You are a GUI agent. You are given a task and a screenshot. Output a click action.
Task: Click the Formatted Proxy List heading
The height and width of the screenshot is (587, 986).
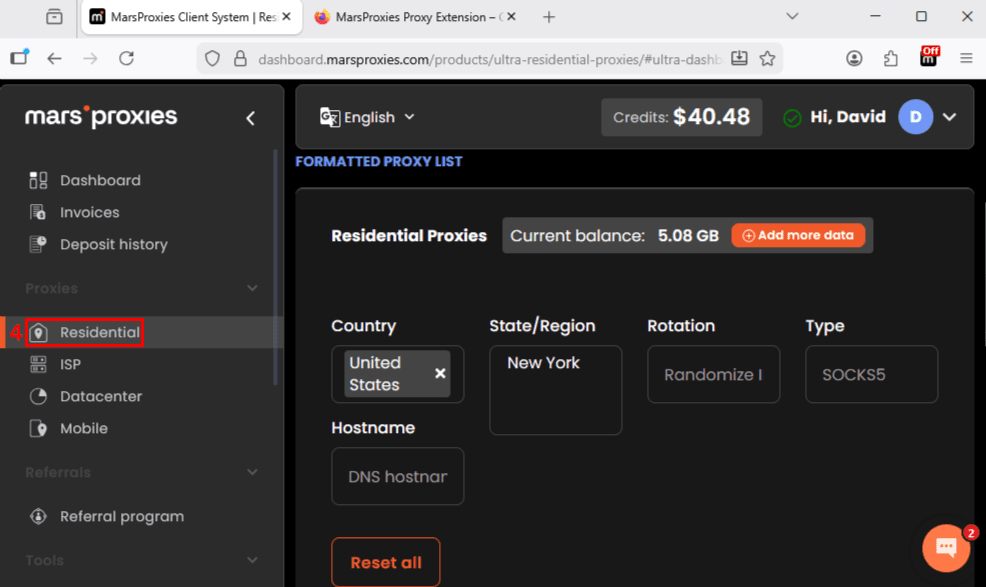pyautogui.click(x=379, y=162)
